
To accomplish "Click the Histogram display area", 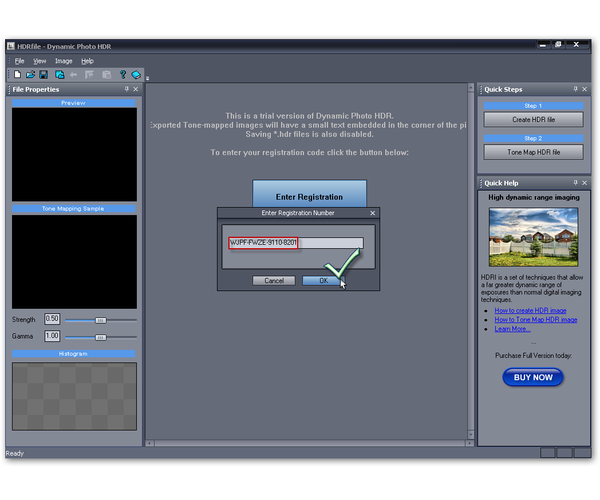I will [x=74, y=397].
